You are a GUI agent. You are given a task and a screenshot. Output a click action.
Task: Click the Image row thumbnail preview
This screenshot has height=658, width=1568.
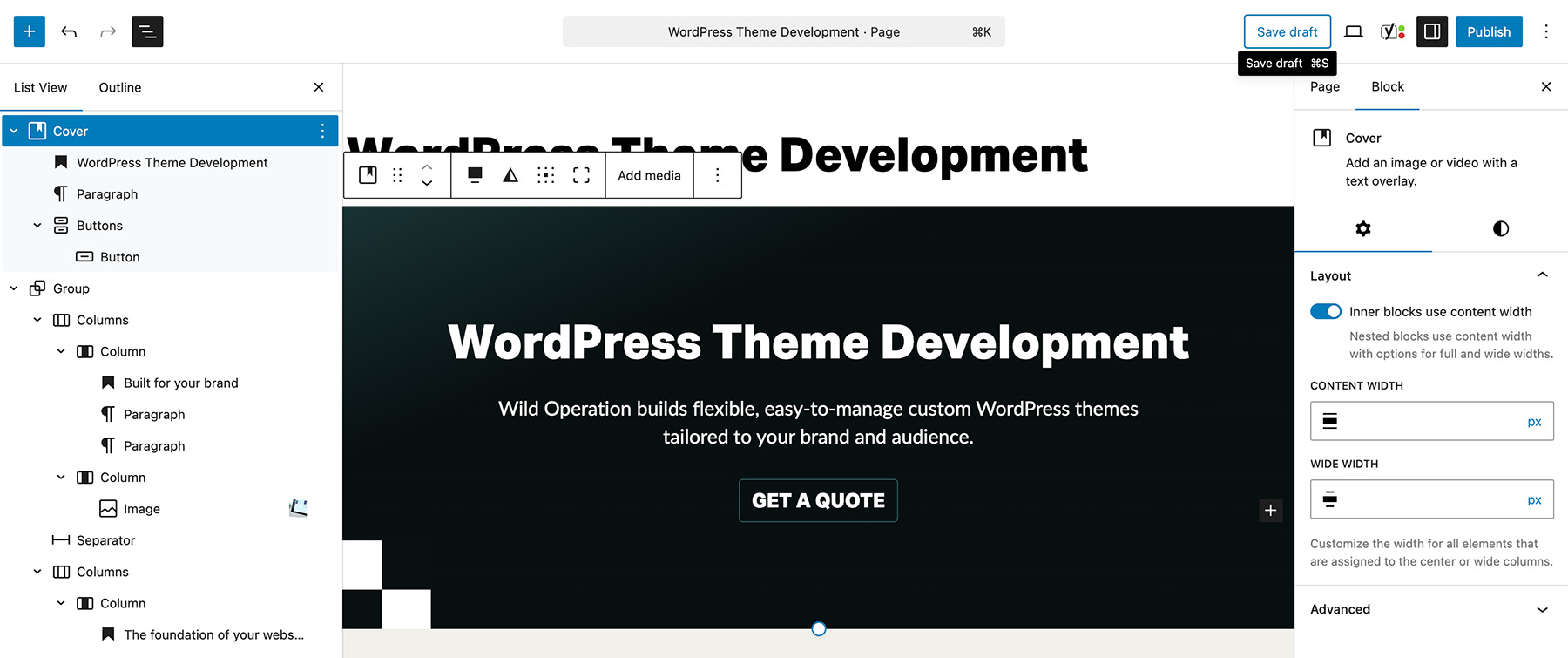(x=299, y=508)
